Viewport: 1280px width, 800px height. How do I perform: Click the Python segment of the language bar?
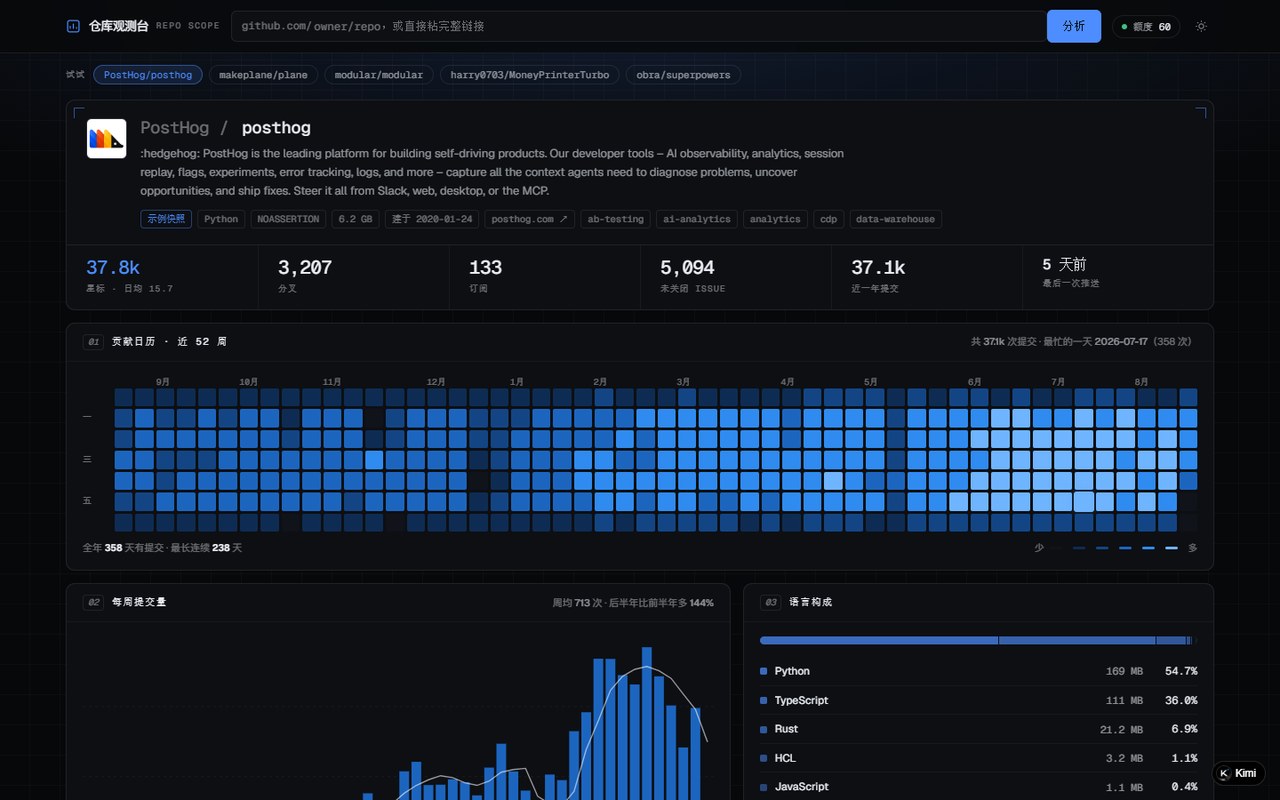pyautogui.click(x=879, y=640)
